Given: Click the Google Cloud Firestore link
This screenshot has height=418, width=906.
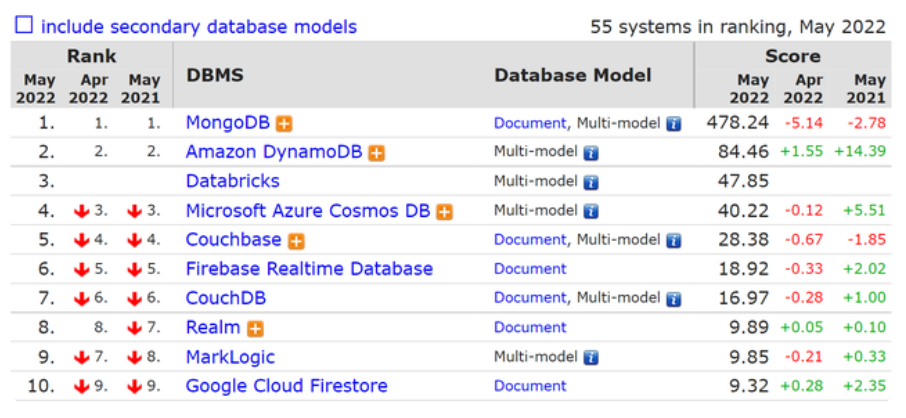Looking at the screenshot, I should click(x=286, y=386).
